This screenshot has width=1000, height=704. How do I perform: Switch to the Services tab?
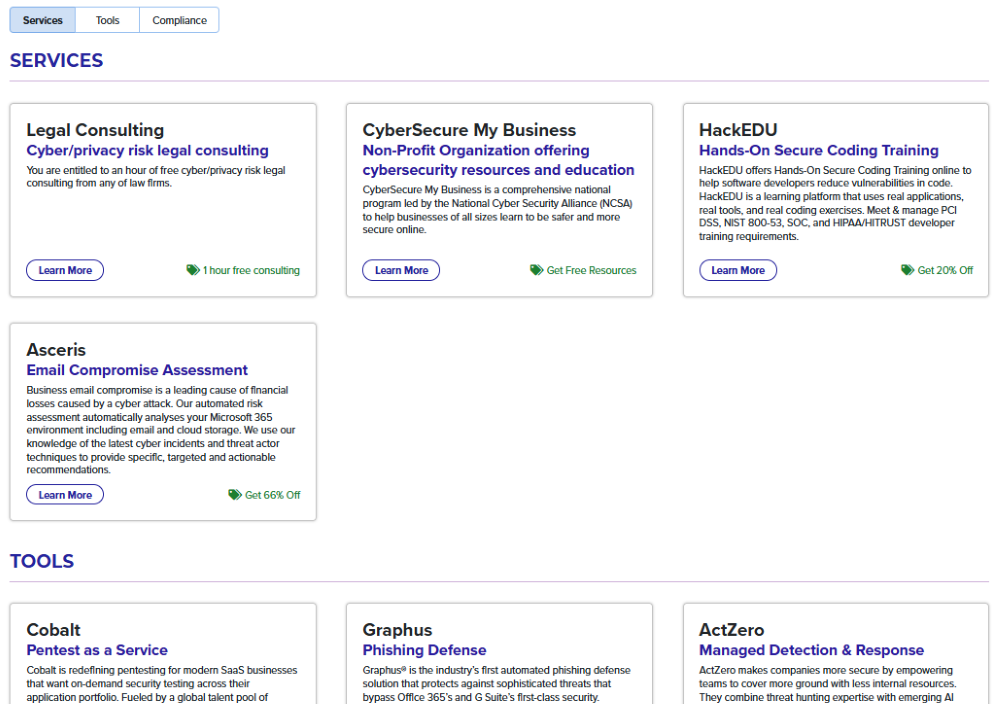tap(43, 20)
